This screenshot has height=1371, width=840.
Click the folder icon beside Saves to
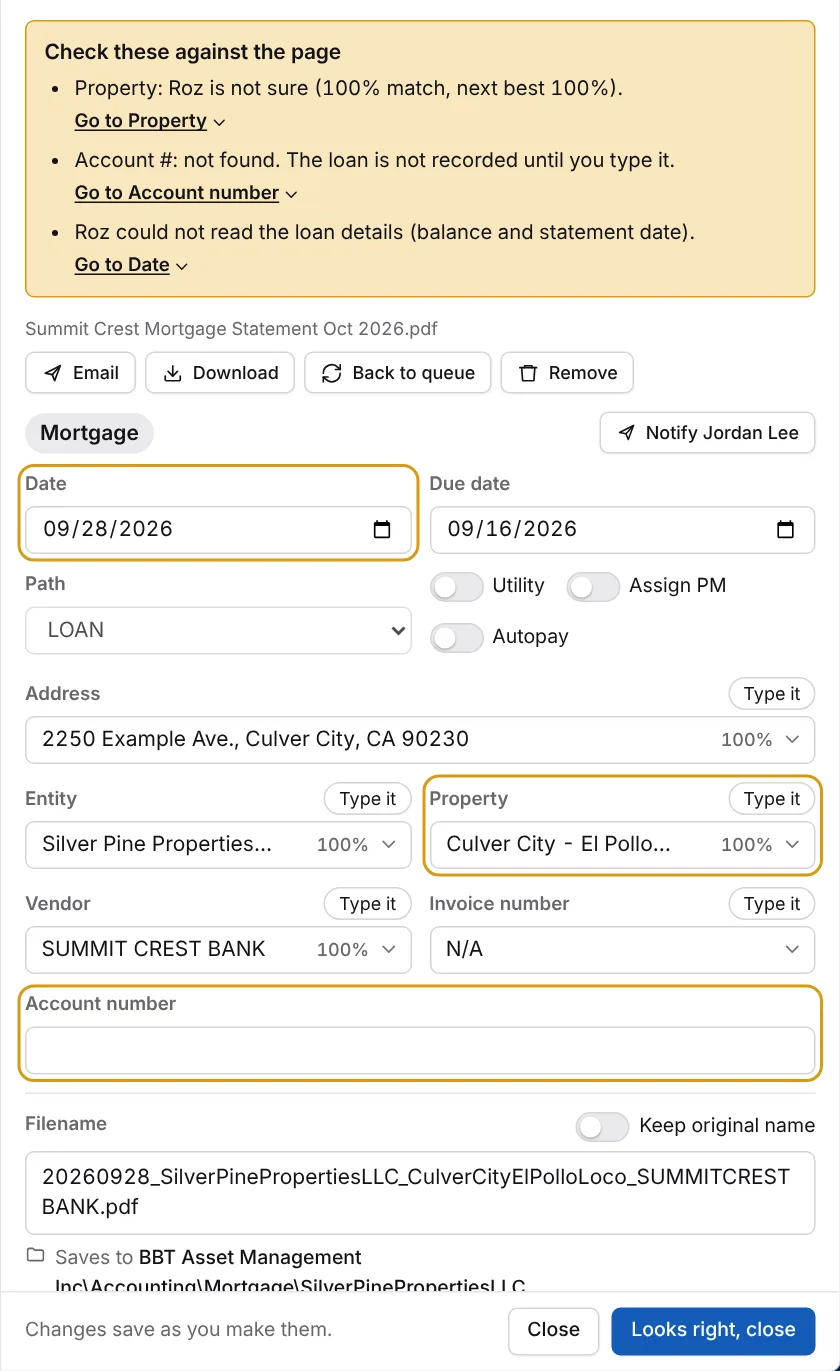pyautogui.click(x=36, y=1255)
